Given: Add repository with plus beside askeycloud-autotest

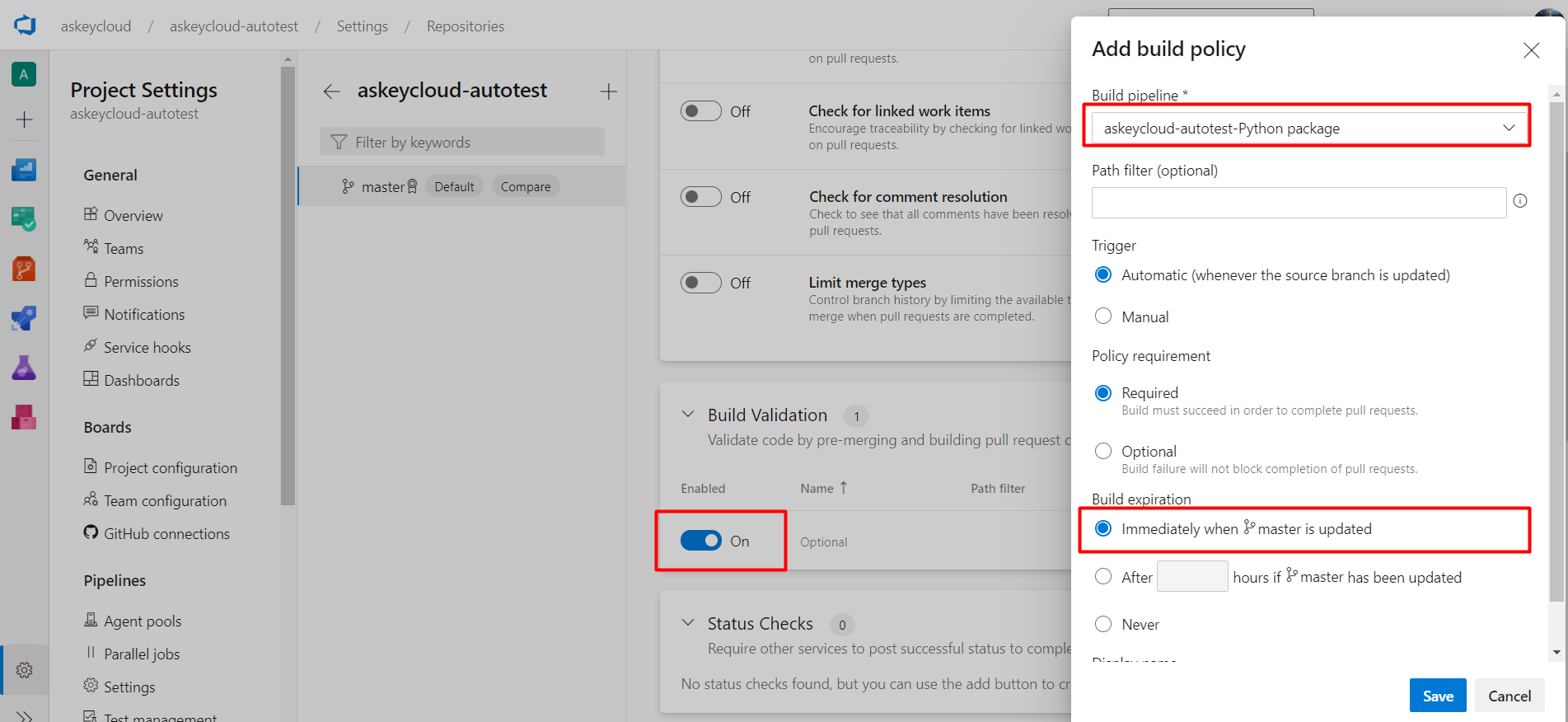Looking at the screenshot, I should tap(609, 91).
